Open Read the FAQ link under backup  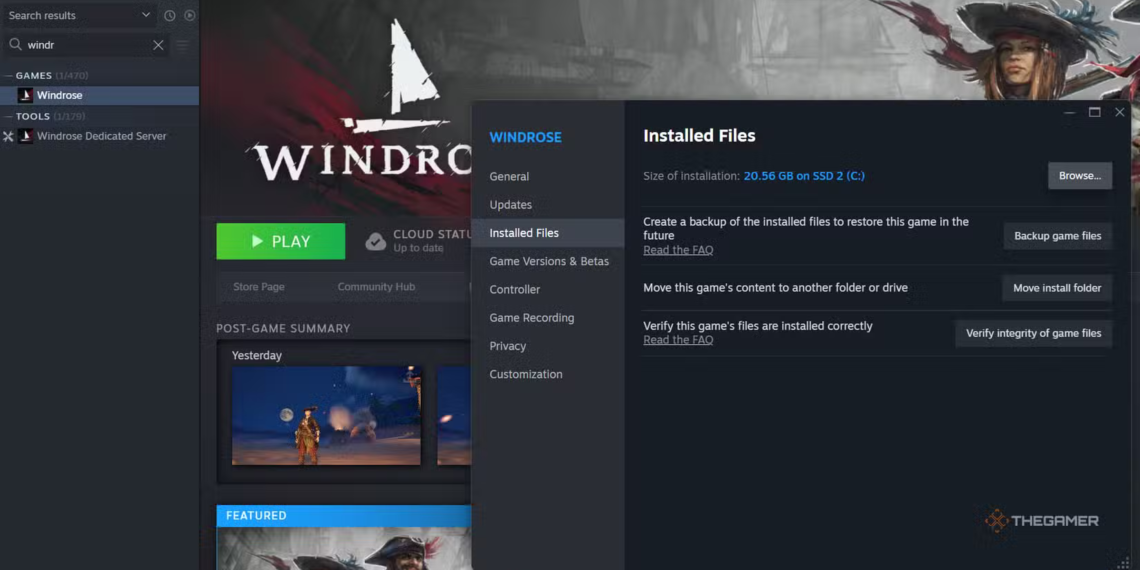(x=678, y=250)
